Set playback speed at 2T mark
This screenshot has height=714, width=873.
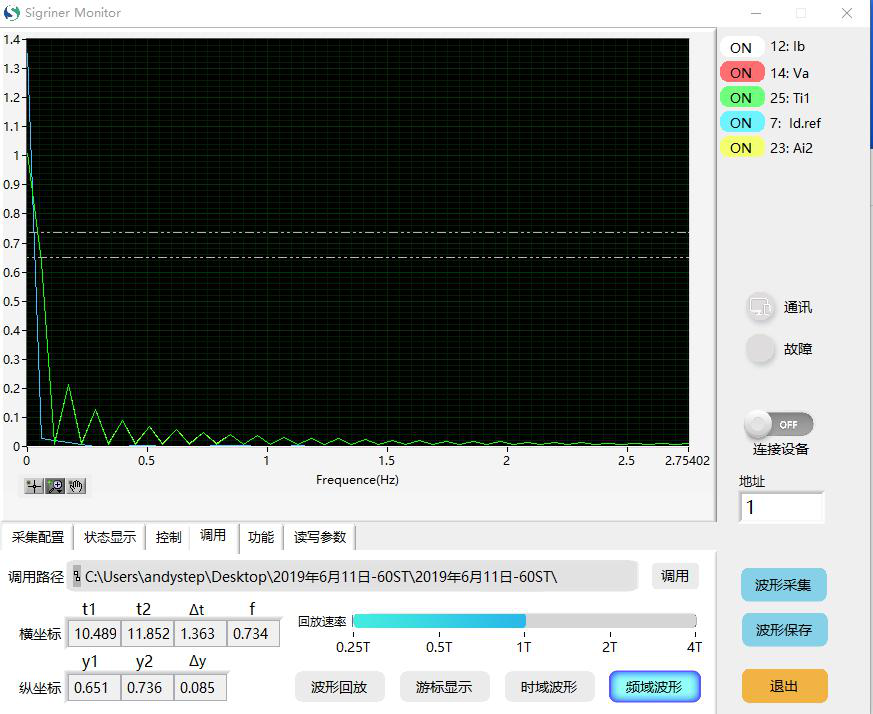tap(610, 621)
